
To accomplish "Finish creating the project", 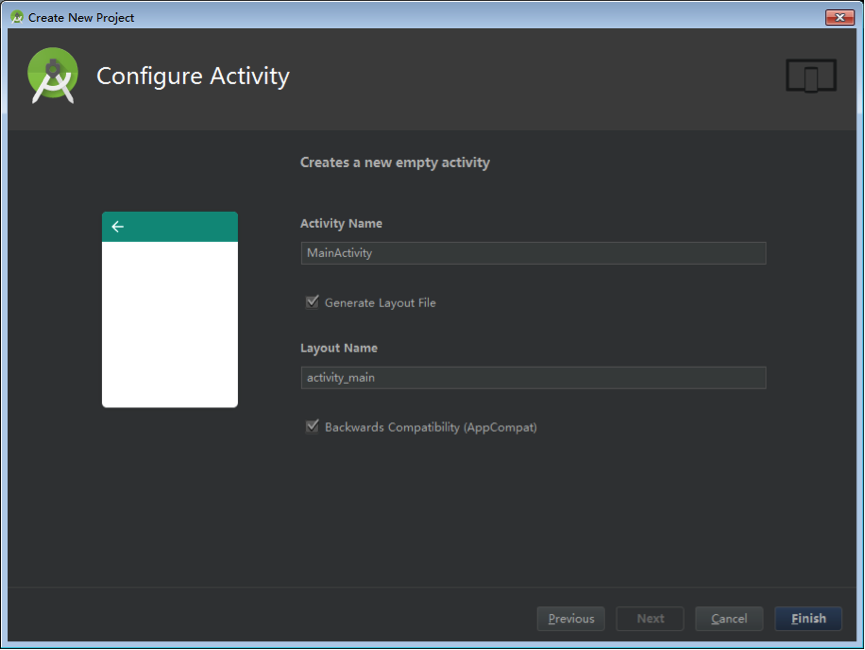I will [x=808, y=619].
